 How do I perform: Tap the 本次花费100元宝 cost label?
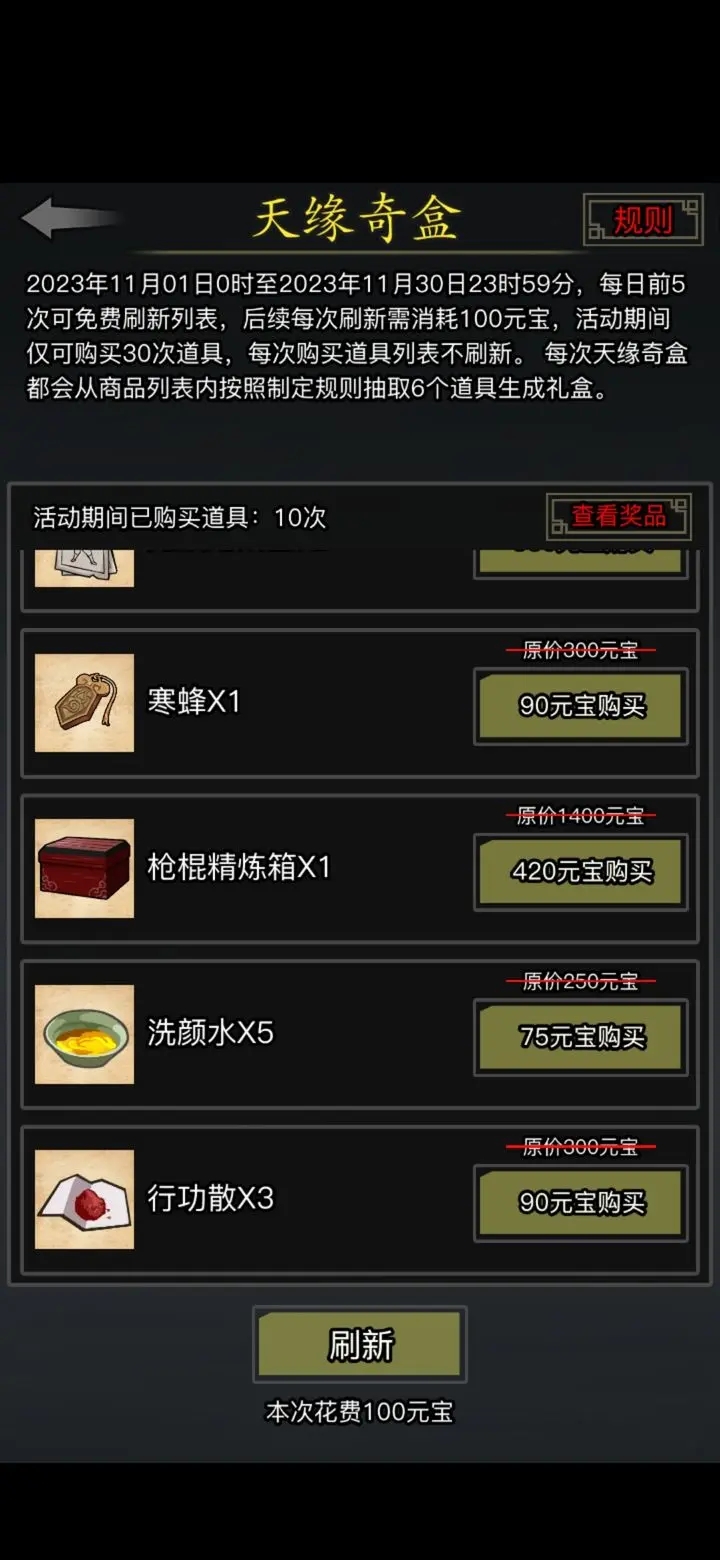coord(360,1412)
